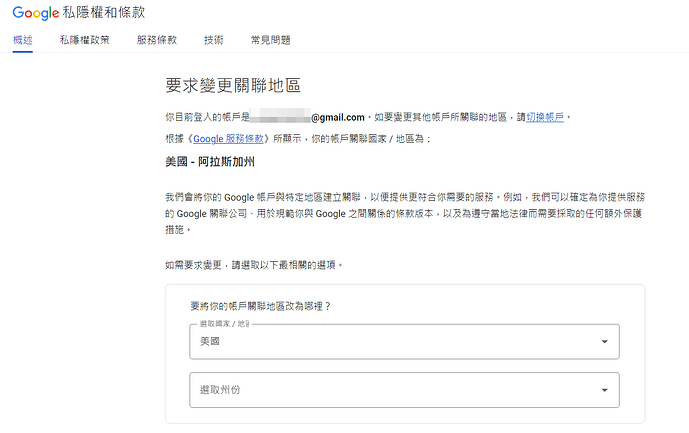Go to the 技術 tab
The width and height of the screenshot is (689, 433).
pos(214,40)
